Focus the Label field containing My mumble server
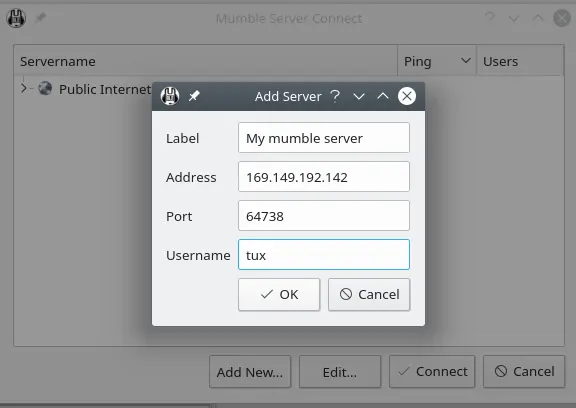The height and width of the screenshot is (408, 576). [x=324, y=138]
